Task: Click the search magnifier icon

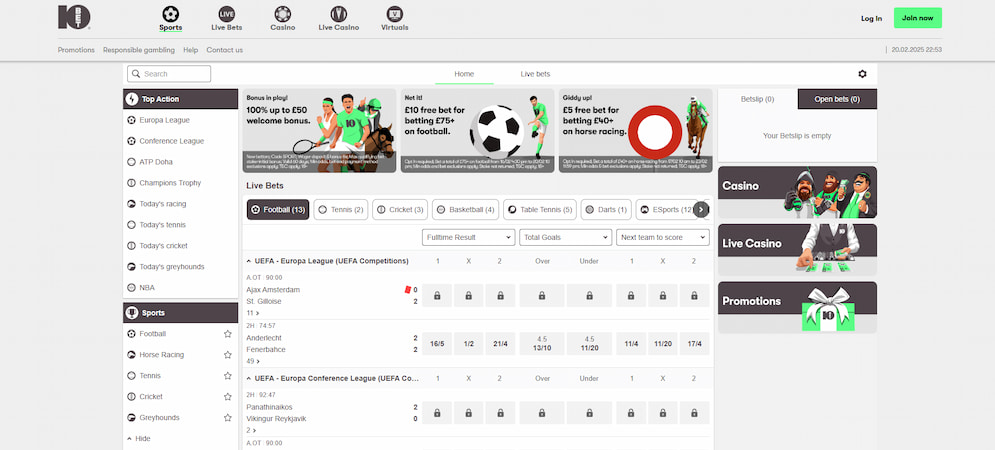Action: point(136,74)
